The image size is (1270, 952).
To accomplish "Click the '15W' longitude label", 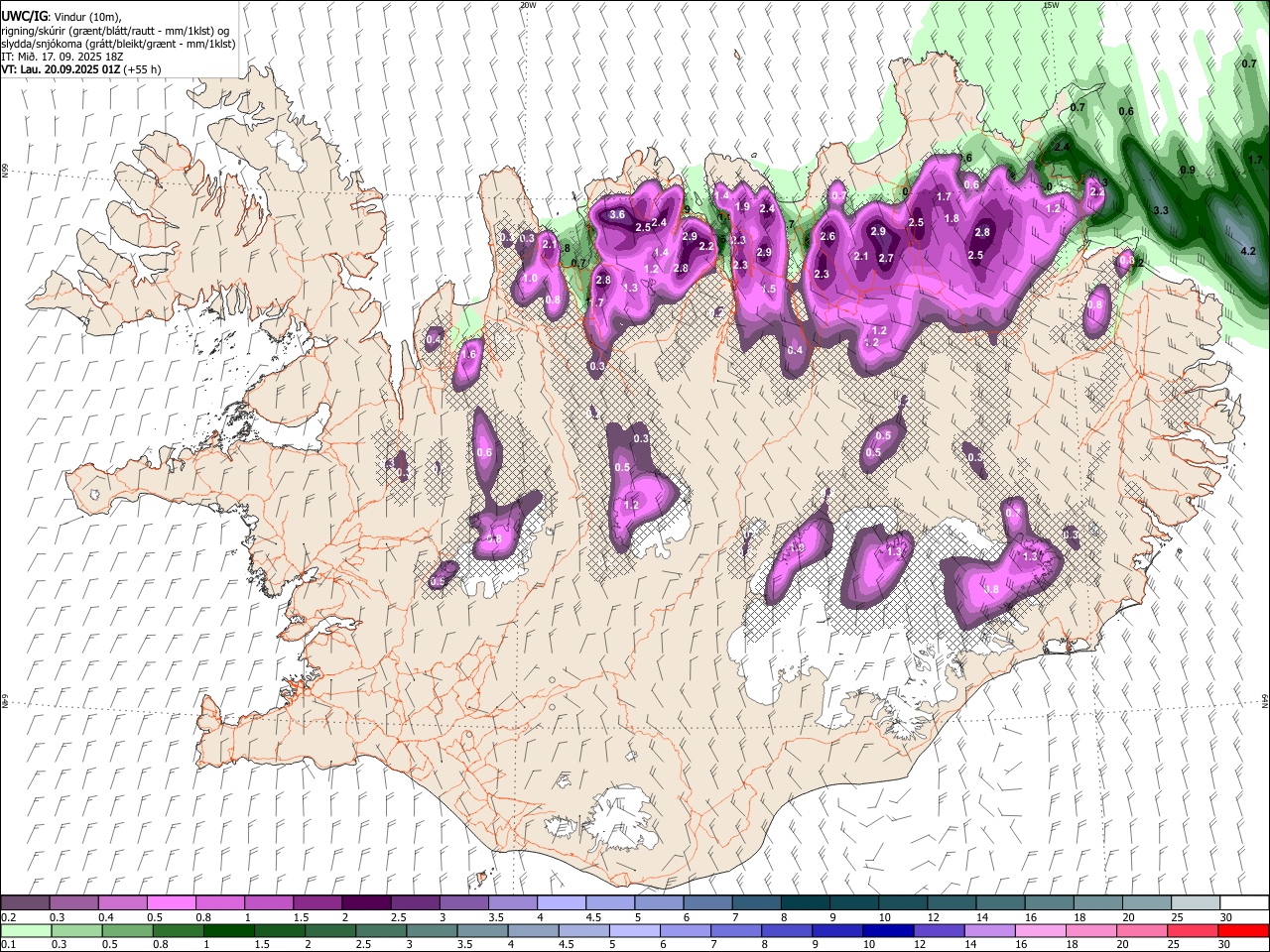I will point(1051,5).
